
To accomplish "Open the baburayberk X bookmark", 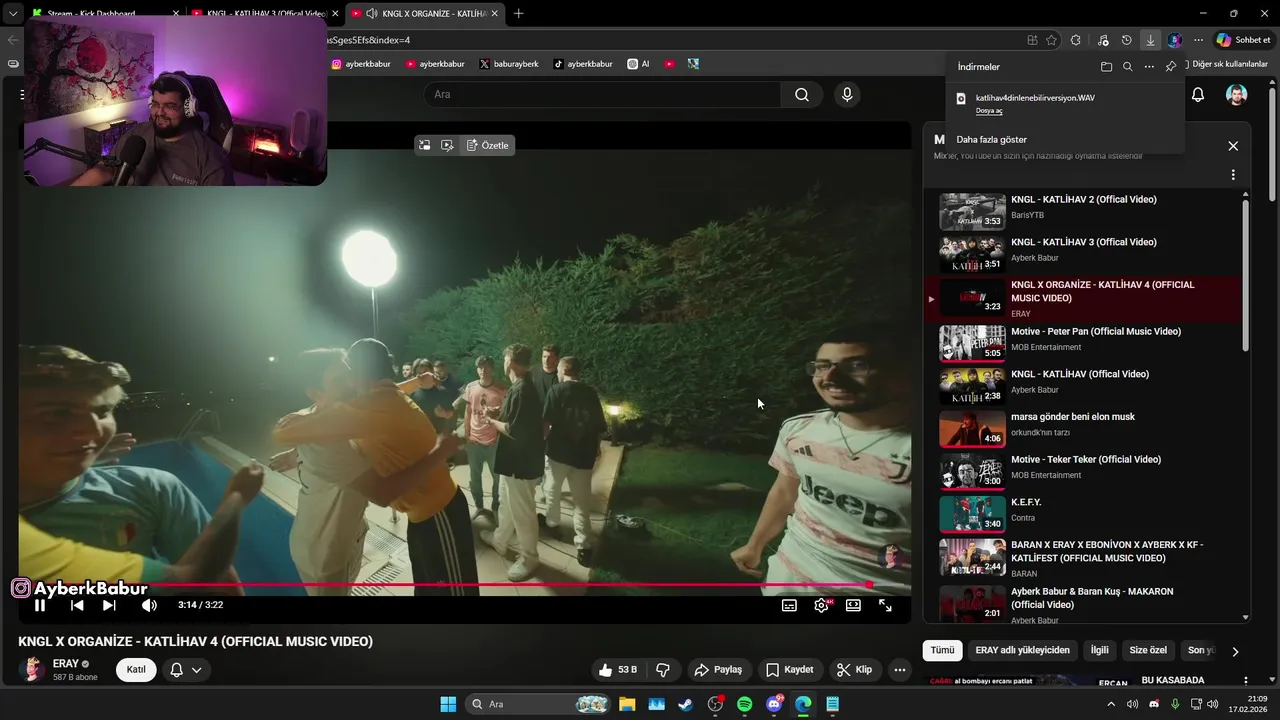I will [x=509, y=64].
